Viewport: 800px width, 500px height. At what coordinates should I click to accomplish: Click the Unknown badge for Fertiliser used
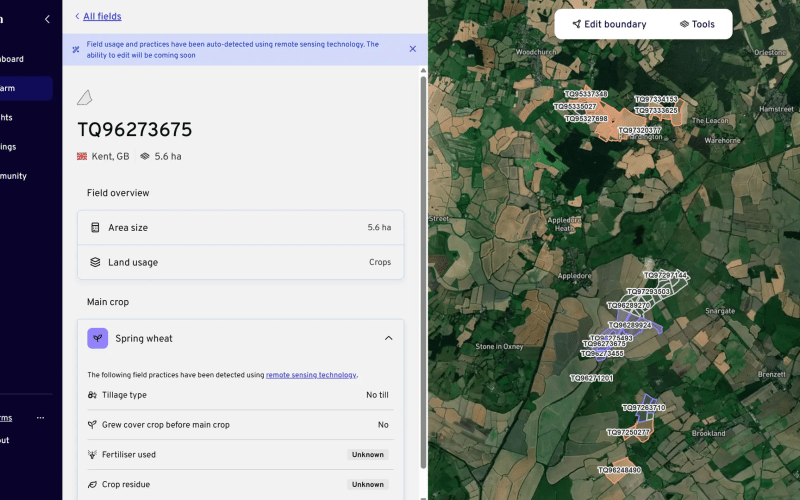(x=368, y=455)
